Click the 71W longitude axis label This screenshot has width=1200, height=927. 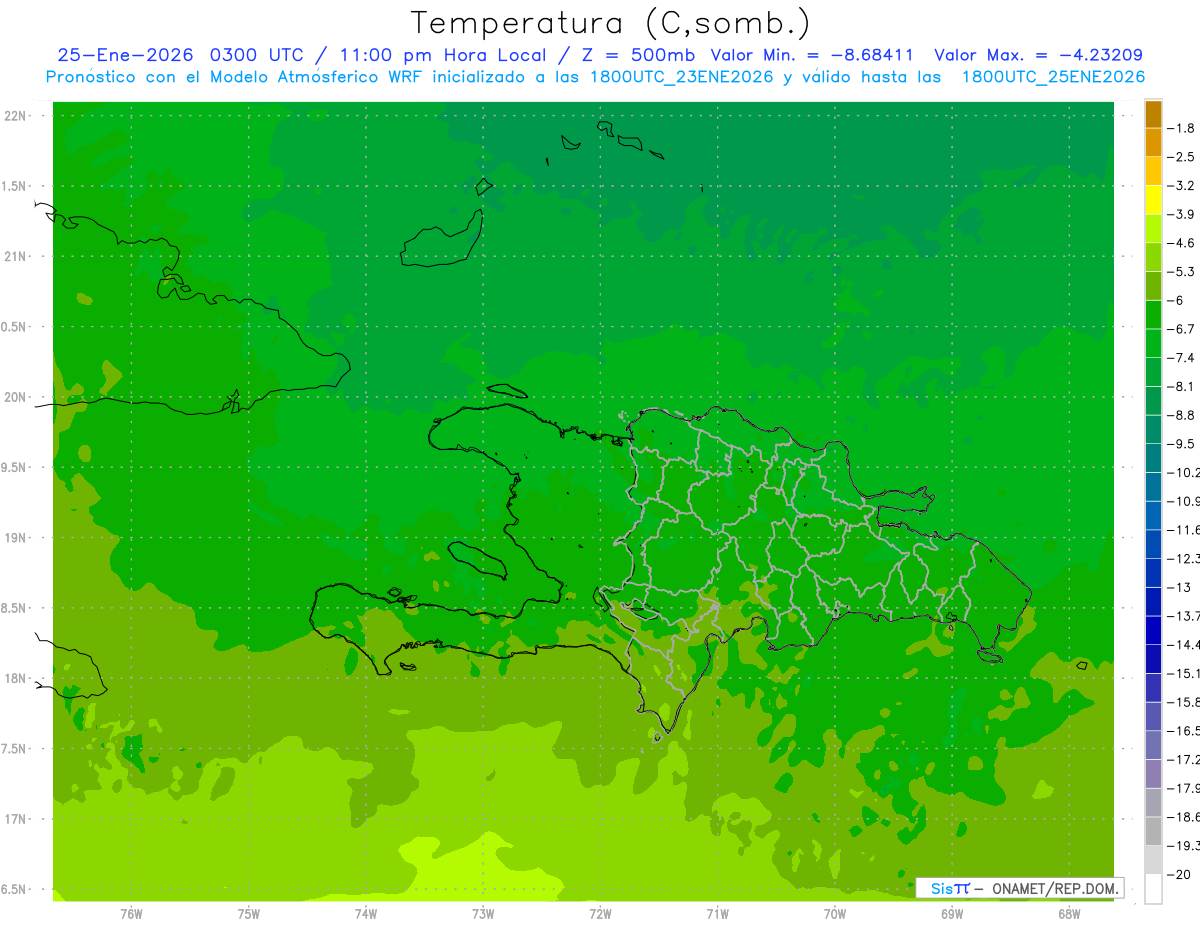click(x=717, y=913)
